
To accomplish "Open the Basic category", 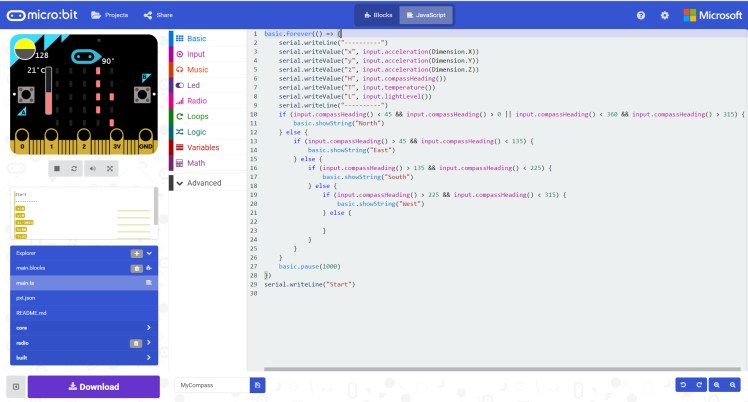I will pyautogui.click(x=208, y=39).
